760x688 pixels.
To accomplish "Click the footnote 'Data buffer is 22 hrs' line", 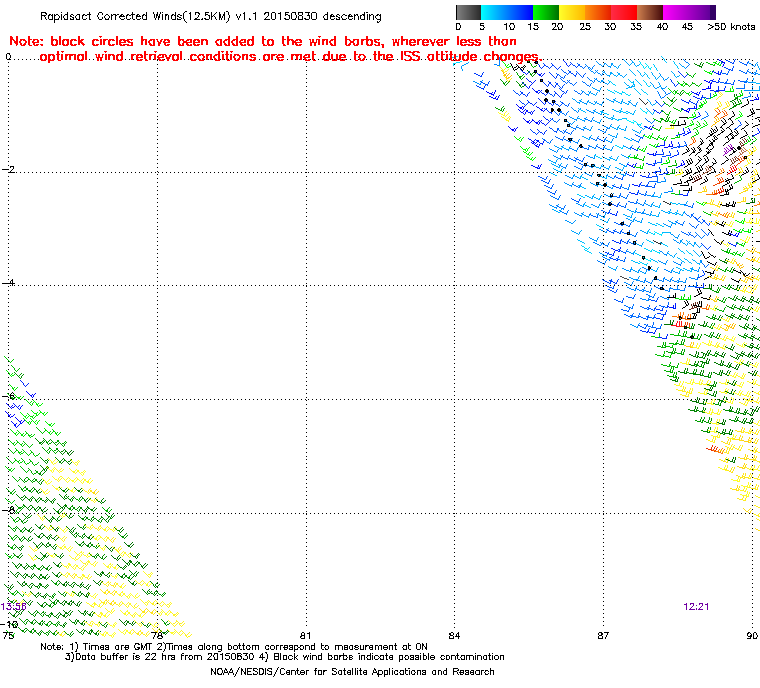I will tap(285, 657).
